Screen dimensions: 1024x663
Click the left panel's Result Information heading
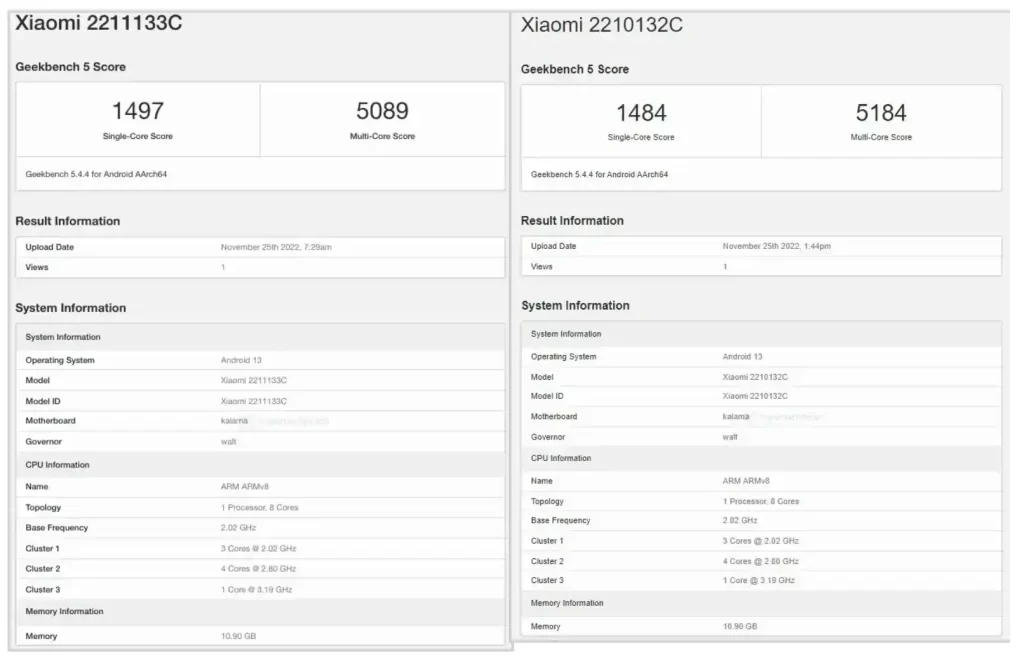click(x=68, y=221)
